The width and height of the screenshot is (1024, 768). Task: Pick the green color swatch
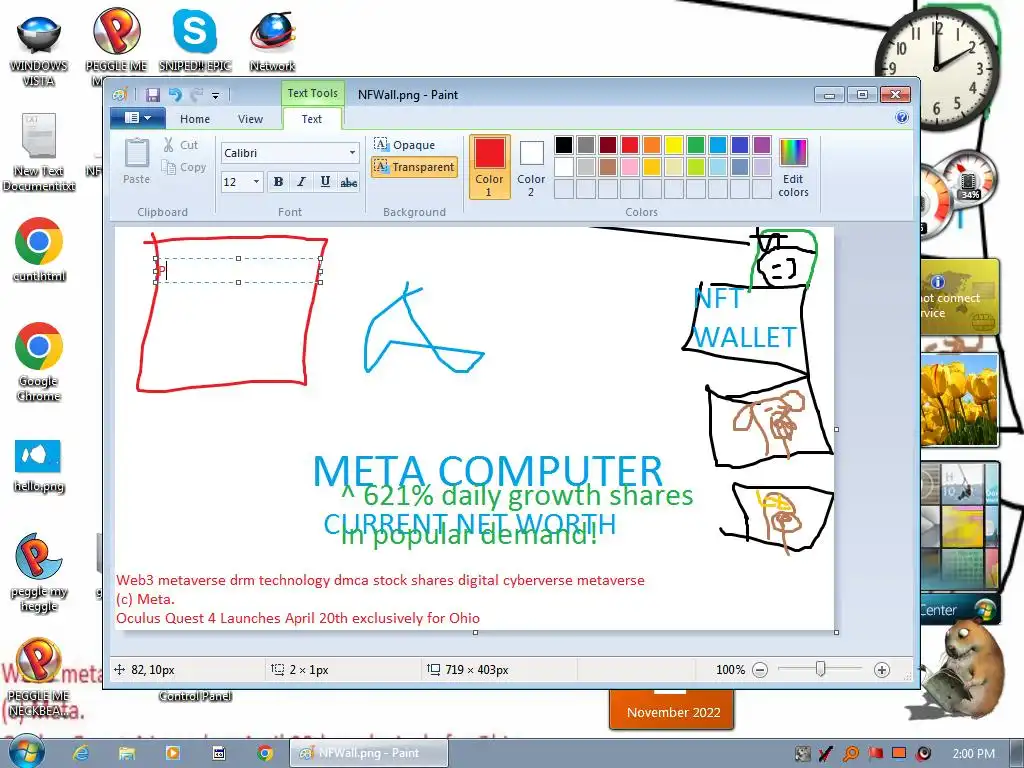pos(696,145)
